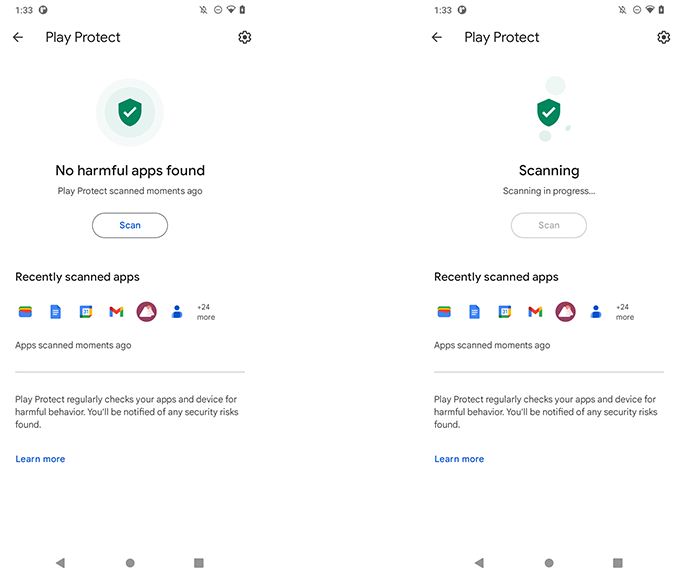
Task: Expand +24 more apps on left screen
Action: coord(206,312)
